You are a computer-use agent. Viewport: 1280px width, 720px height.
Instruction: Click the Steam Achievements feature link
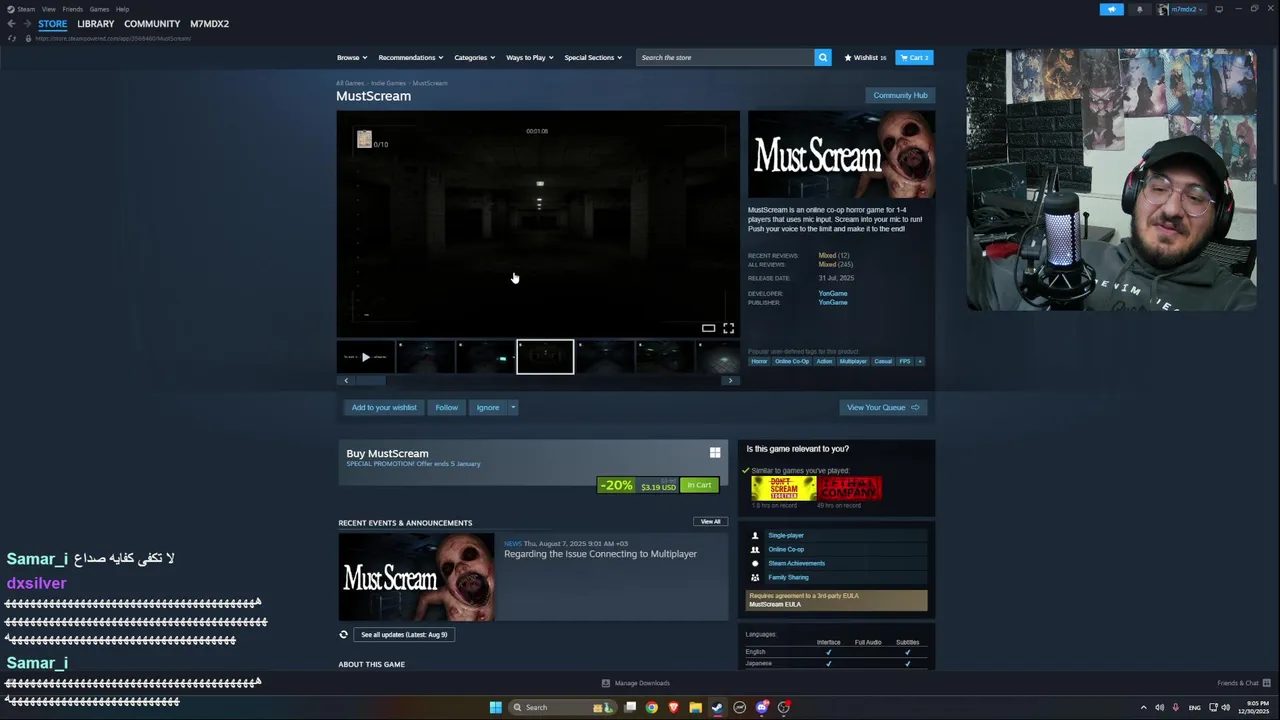tap(796, 563)
